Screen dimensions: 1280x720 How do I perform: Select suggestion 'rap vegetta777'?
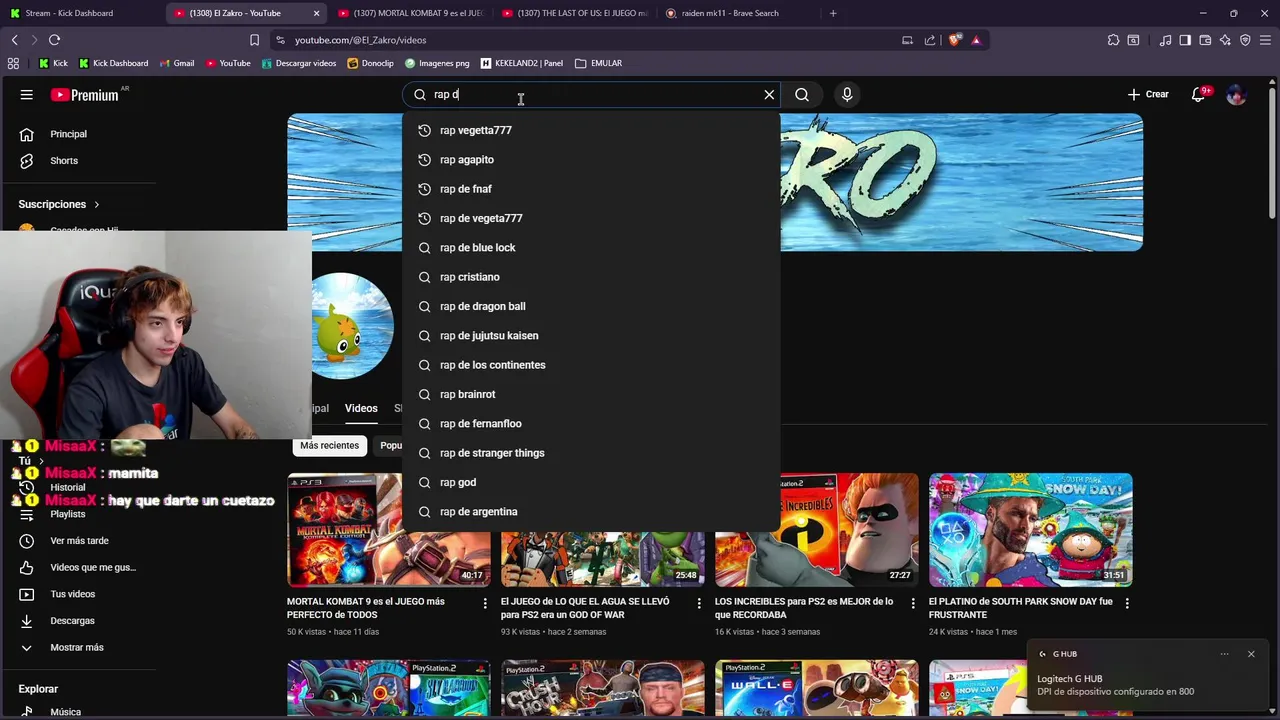coord(591,130)
